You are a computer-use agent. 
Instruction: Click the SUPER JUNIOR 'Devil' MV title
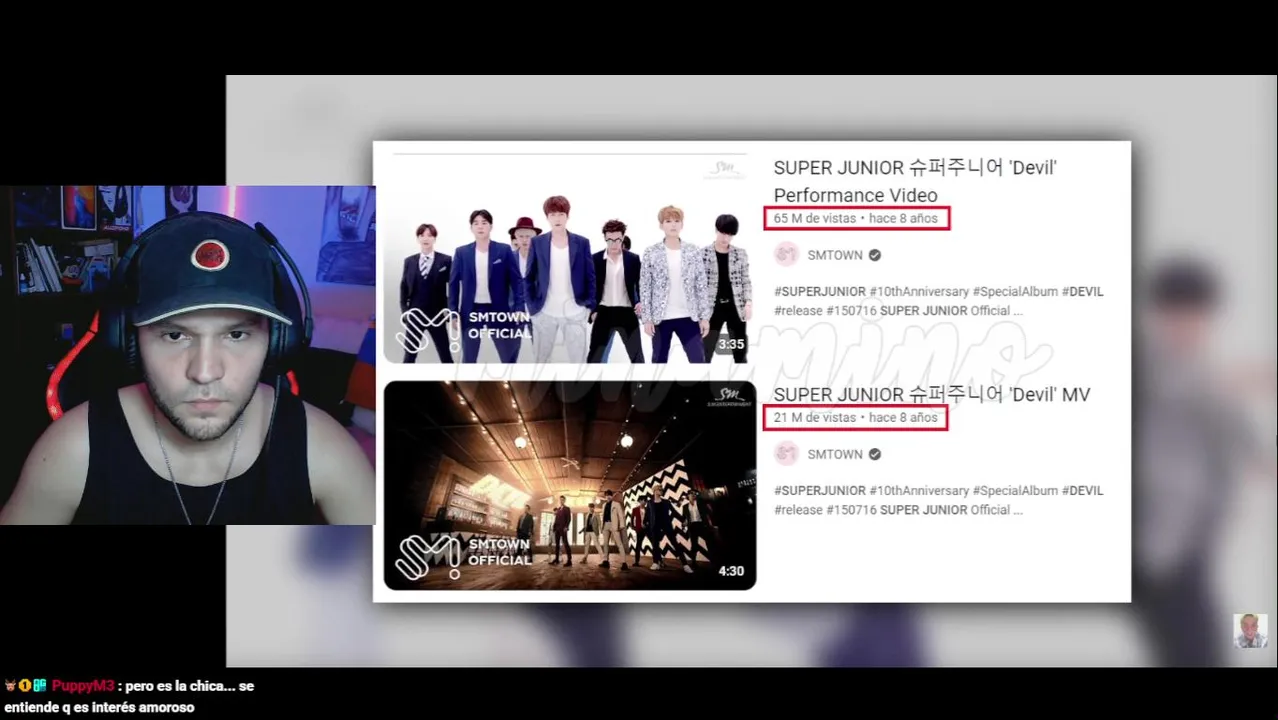tap(931, 394)
